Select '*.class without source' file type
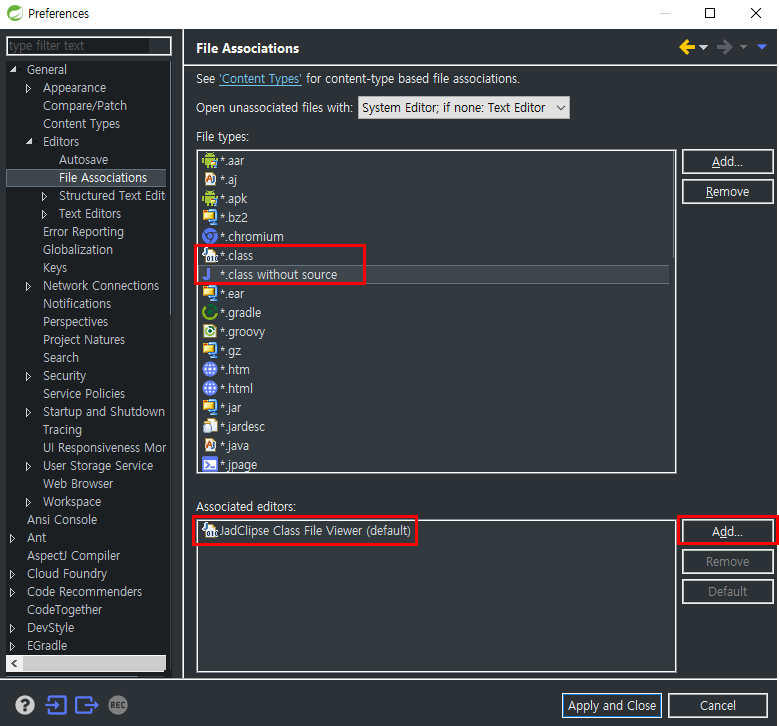779x726 pixels. tap(433, 274)
